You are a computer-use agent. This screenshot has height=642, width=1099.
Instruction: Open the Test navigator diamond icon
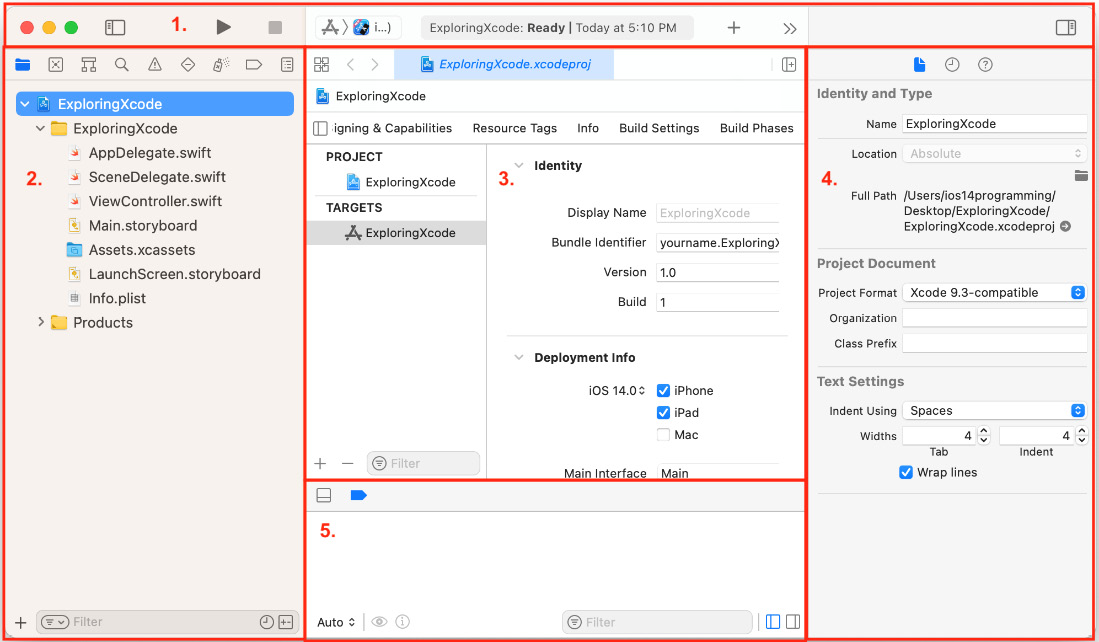click(x=188, y=64)
